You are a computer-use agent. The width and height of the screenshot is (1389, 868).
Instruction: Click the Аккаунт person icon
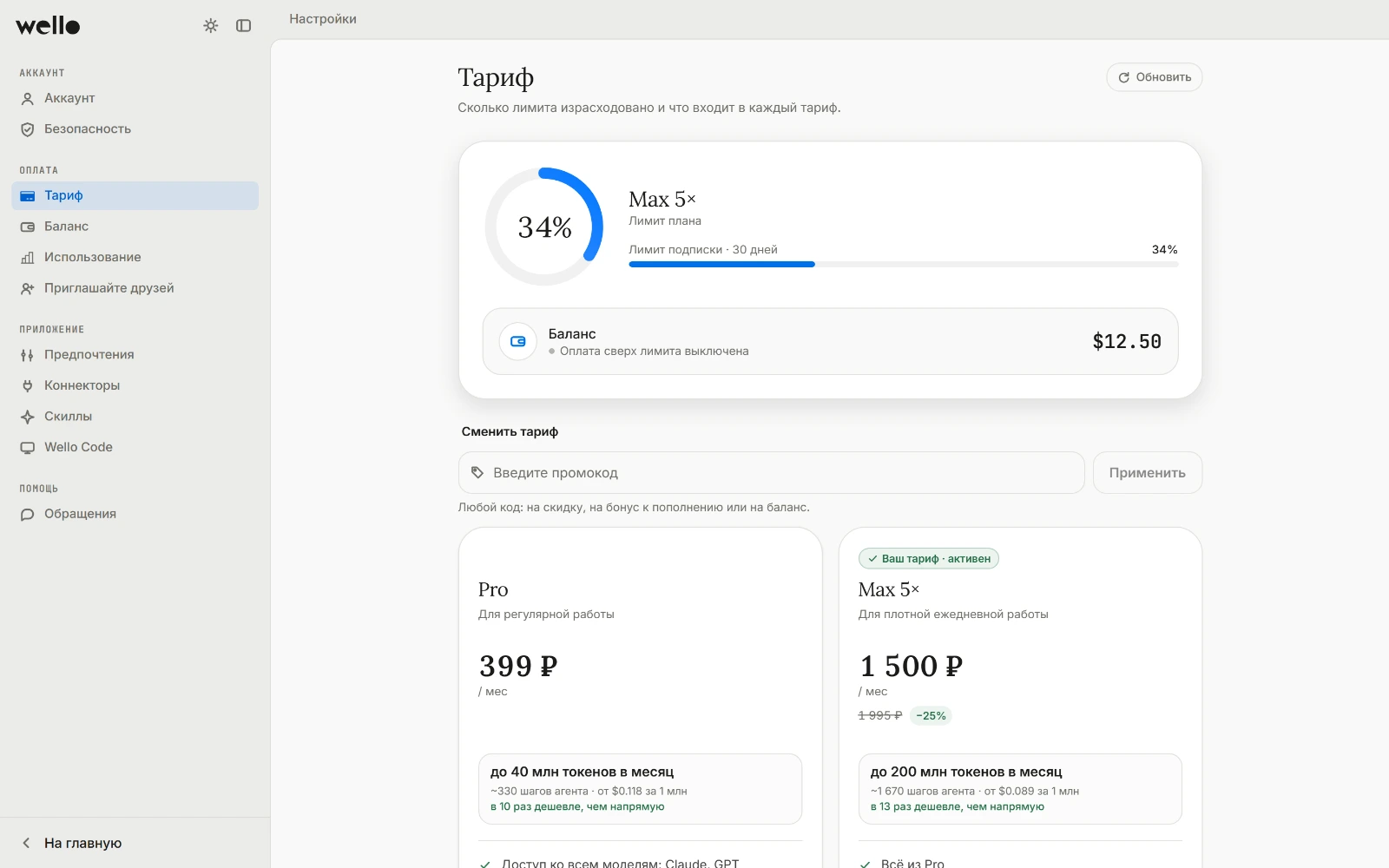coord(28,99)
